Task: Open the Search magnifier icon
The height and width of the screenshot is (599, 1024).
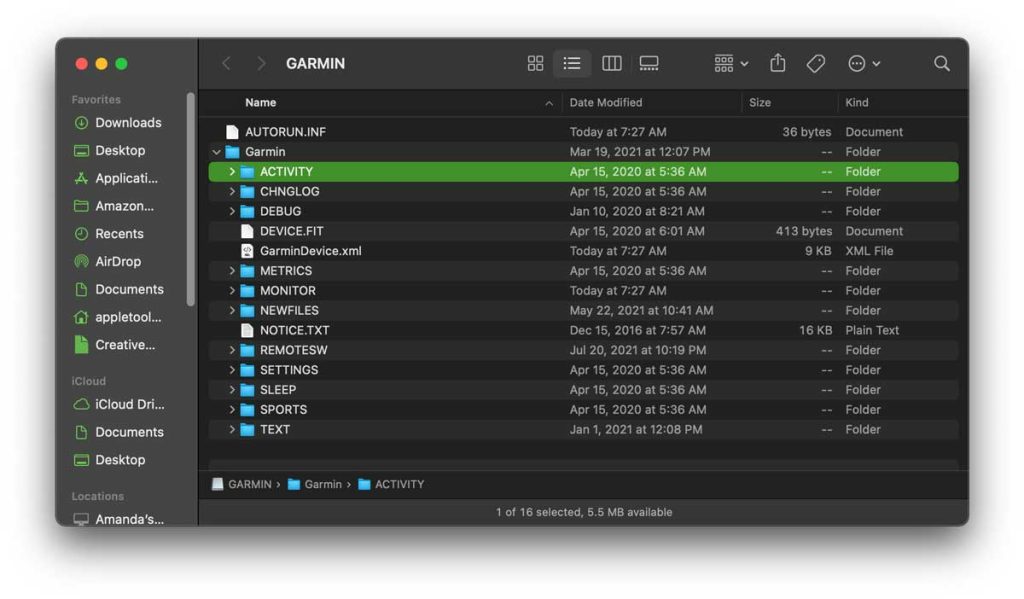Action: tap(941, 63)
